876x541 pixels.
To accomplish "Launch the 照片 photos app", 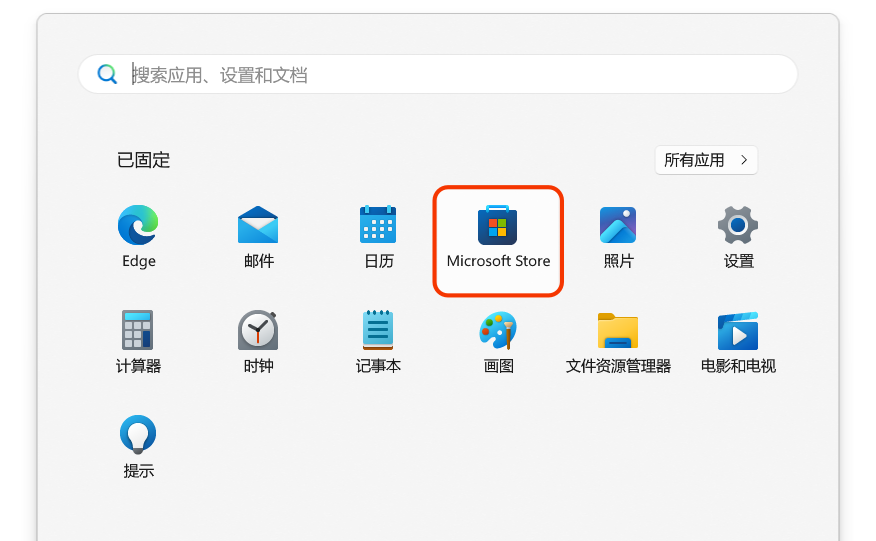I will [618, 225].
